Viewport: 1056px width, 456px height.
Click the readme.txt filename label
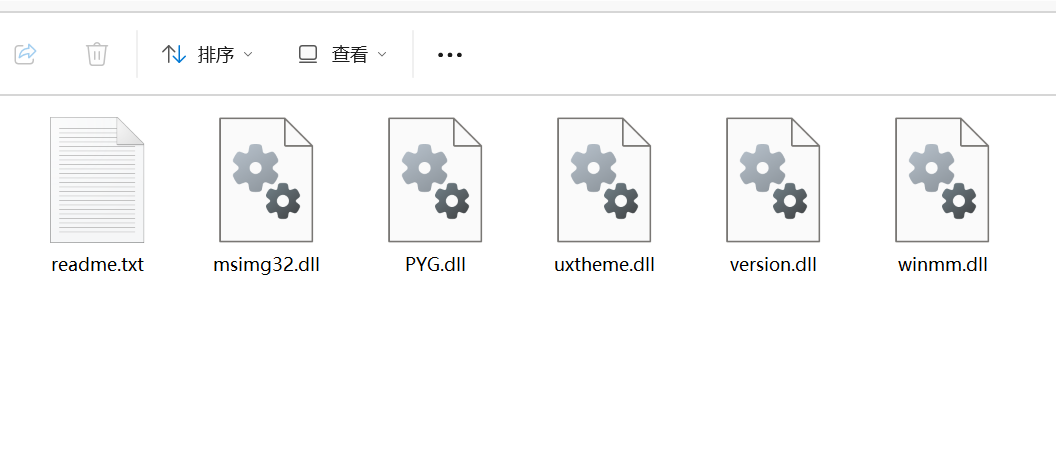pyautogui.click(x=98, y=265)
